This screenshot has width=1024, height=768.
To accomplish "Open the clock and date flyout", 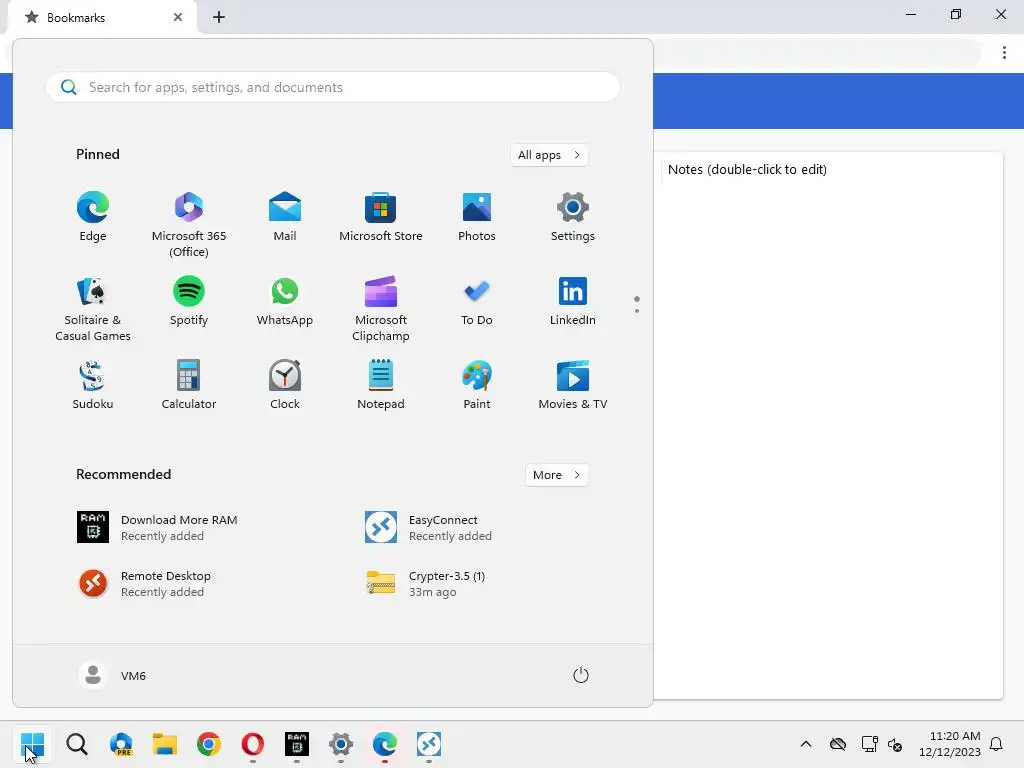I will coord(950,744).
